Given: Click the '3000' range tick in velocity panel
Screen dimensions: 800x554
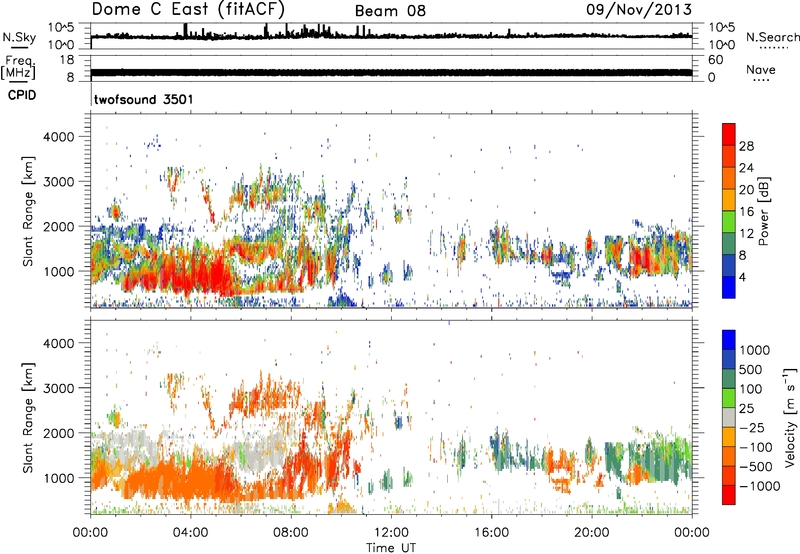Looking at the screenshot, I should point(59,388).
